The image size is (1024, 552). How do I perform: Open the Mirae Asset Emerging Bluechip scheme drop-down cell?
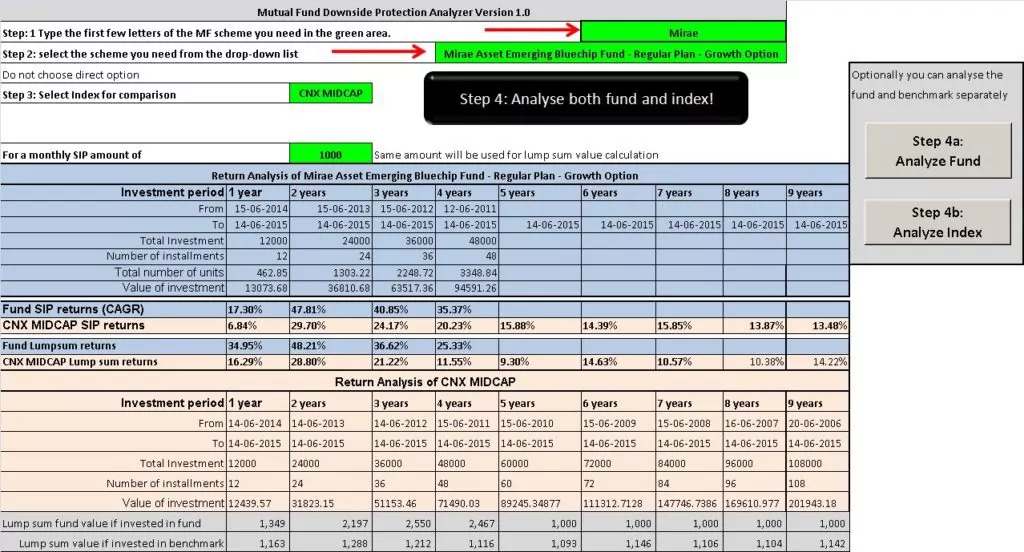tap(611, 54)
